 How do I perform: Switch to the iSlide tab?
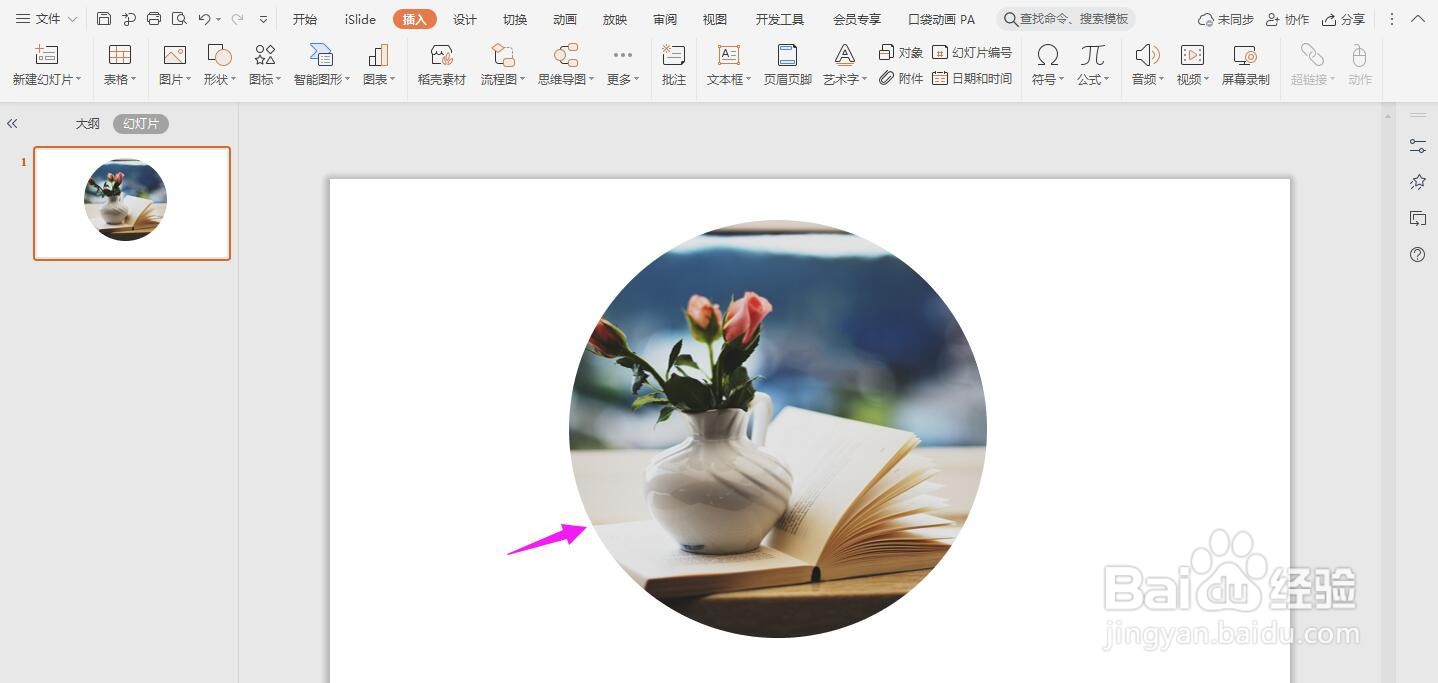tap(360, 19)
